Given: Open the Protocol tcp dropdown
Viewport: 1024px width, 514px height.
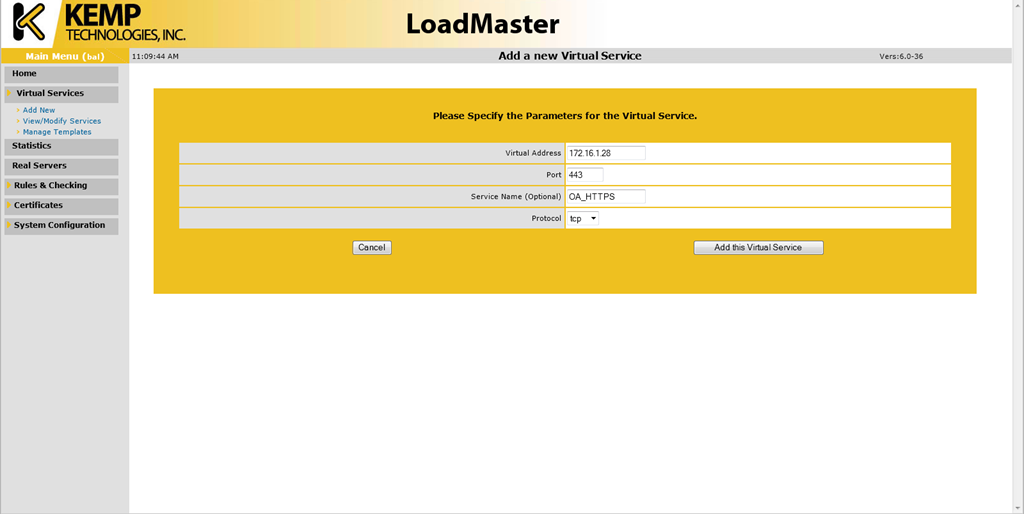Looking at the screenshot, I should (583, 219).
